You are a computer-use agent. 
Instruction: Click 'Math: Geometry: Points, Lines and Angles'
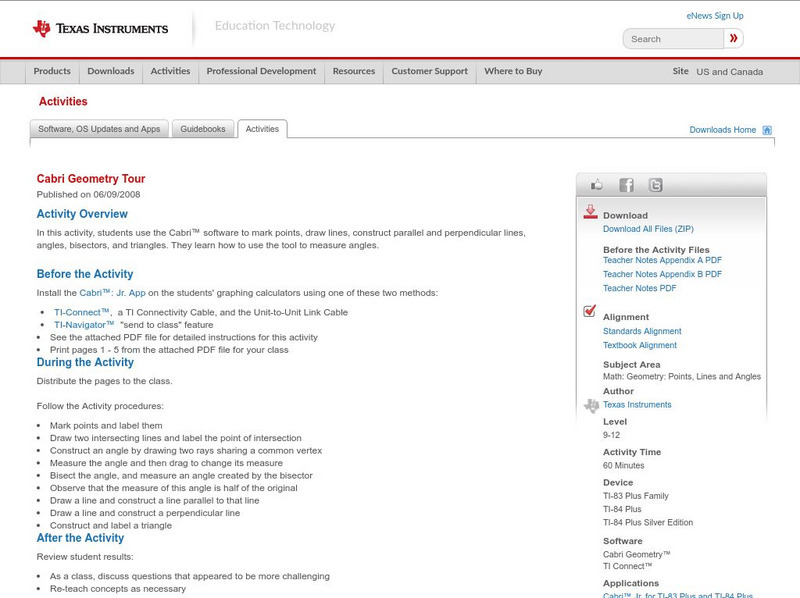pos(682,377)
